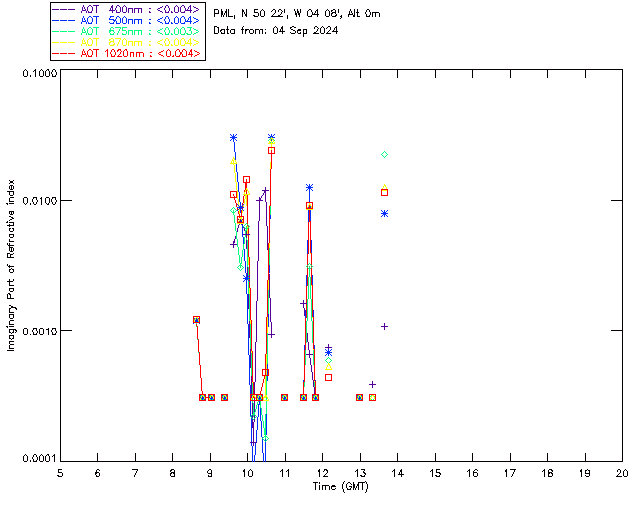This screenshot has height=512, width=640.
Task: Click the AOT 1020nm red legend entry
Action: (x=127, y=53)
